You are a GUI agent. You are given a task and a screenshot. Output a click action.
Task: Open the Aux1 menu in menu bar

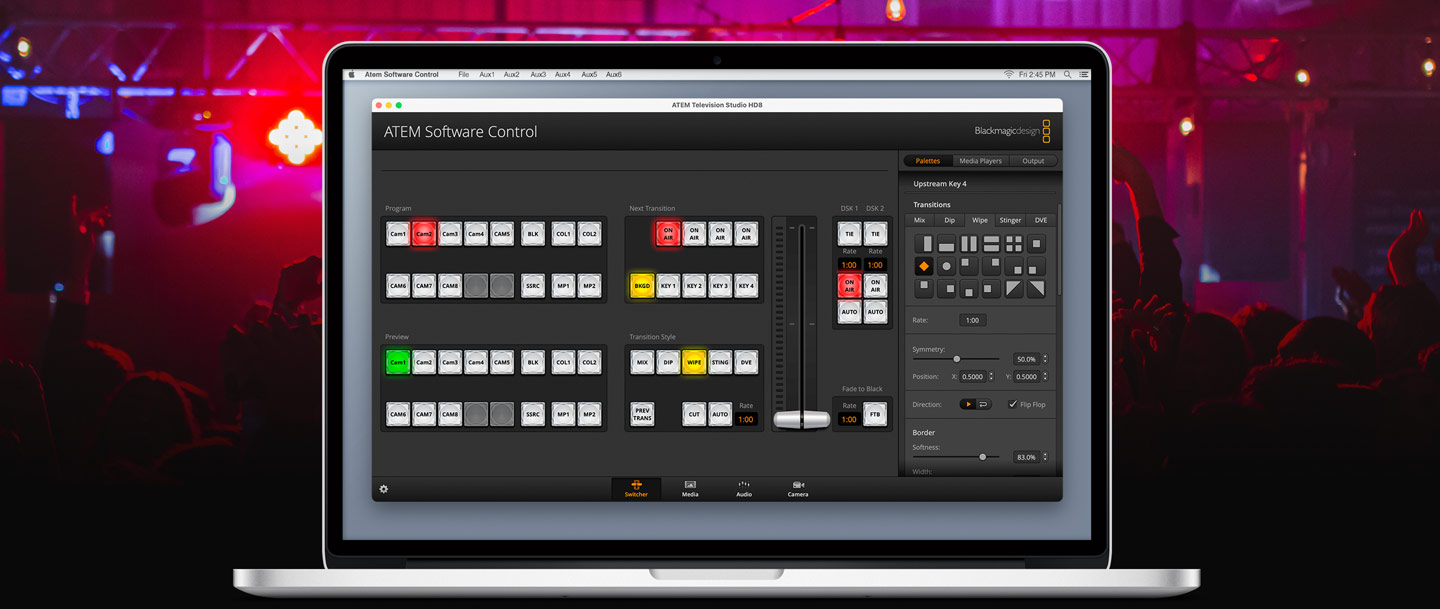[x=487, y=75]
